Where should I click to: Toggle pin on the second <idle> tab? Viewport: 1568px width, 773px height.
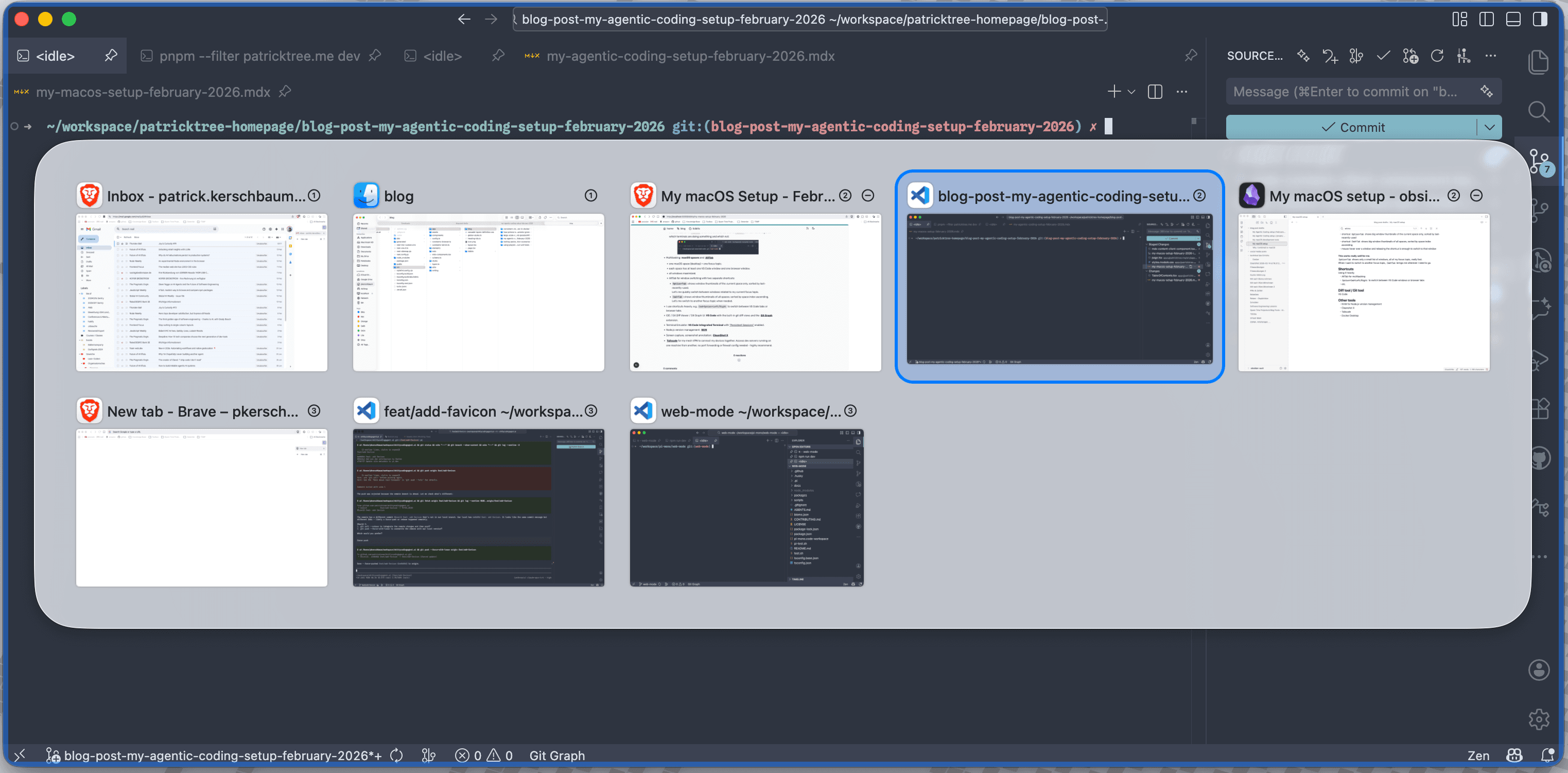click(498, 56)
